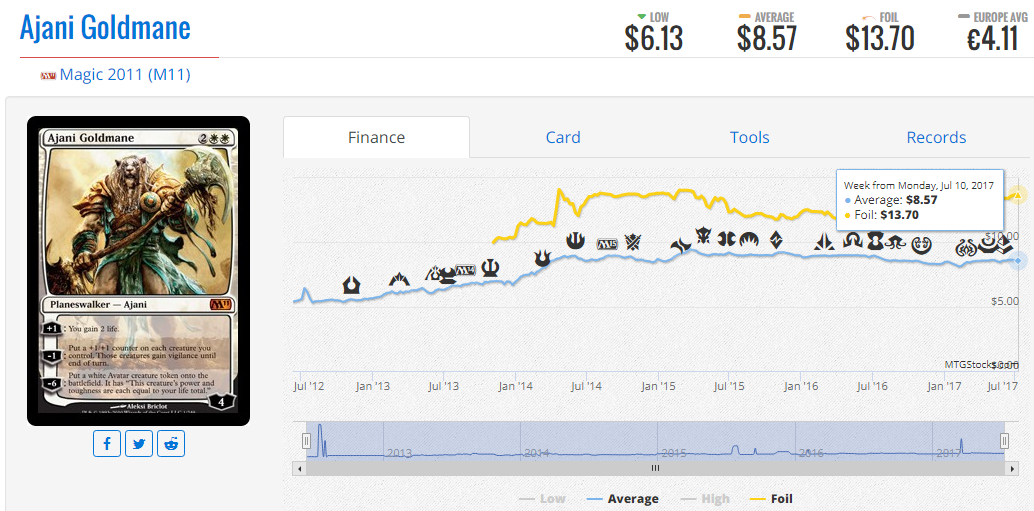Click the Battle for Zendikar diamond marker
This screenshot has height=511, width=1034.
click(x=776, y=239)
